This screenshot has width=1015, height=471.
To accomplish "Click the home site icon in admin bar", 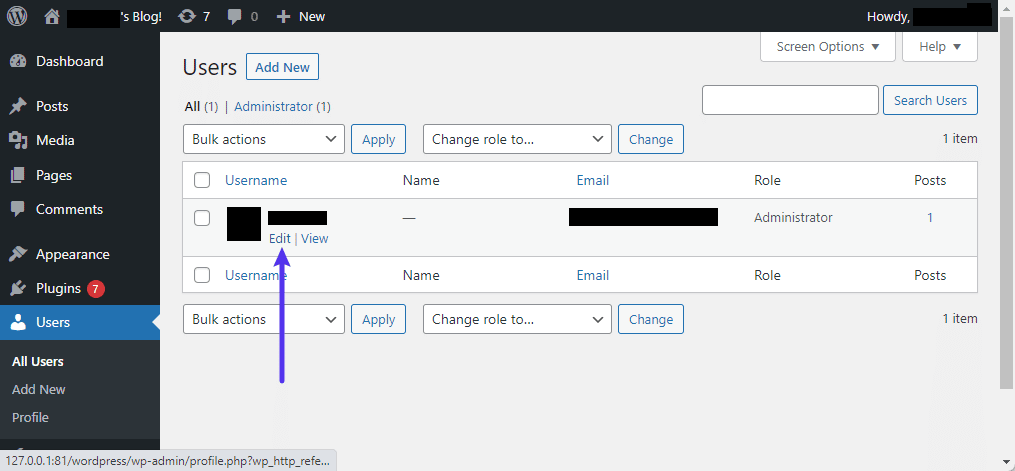I will [52, 16].
